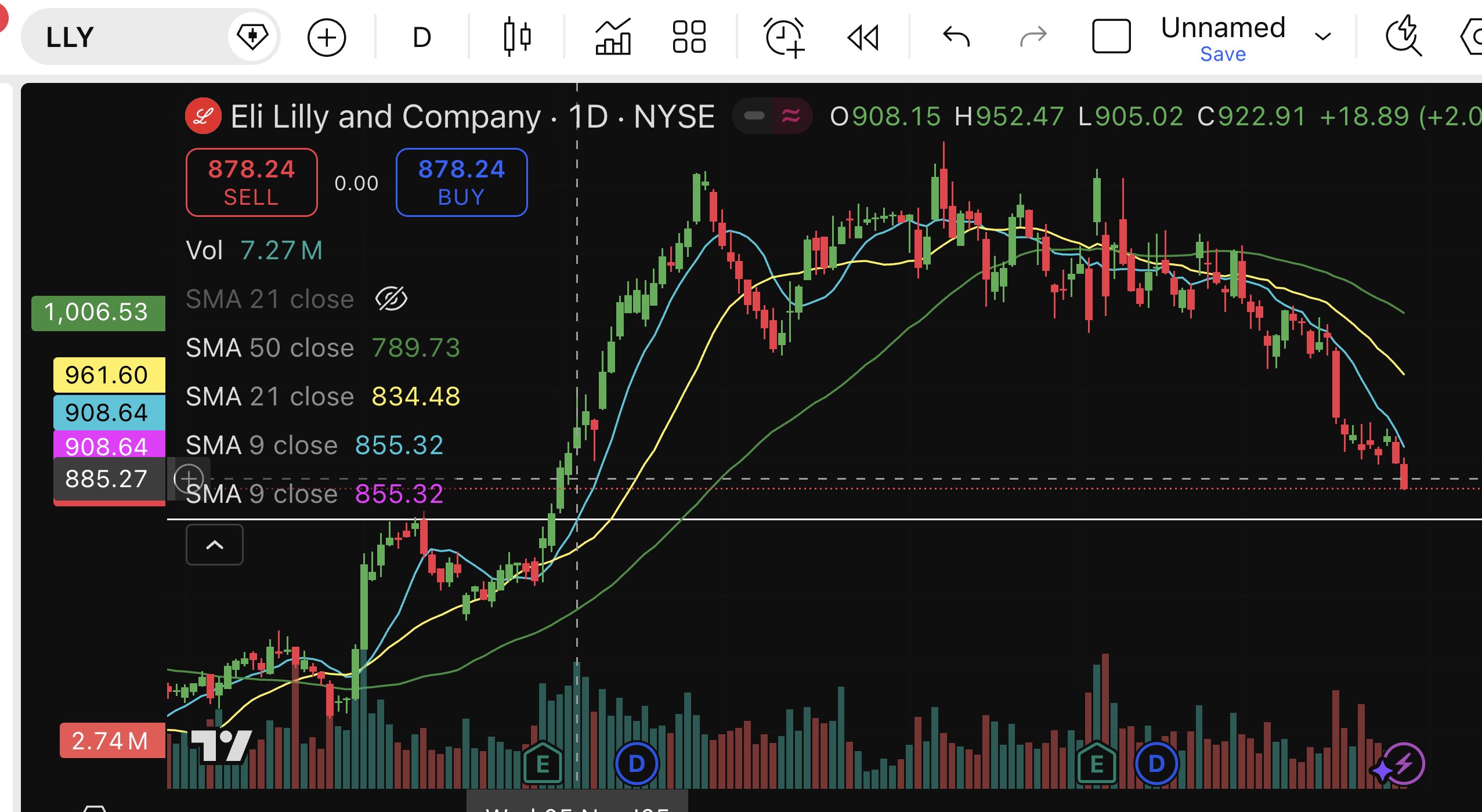The width and height of the screenshot is (1482, 812).
Task: Click the 878.24 SELL button
Action: [x=251, y=182]
